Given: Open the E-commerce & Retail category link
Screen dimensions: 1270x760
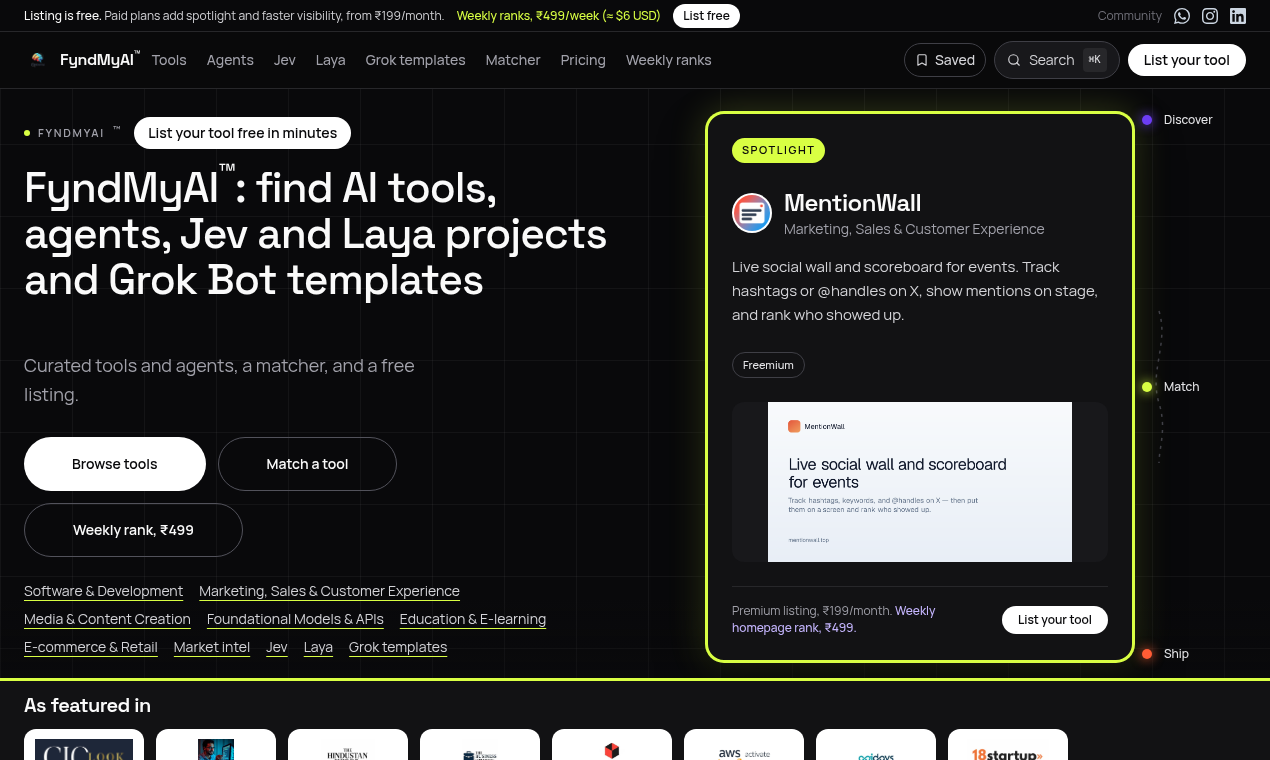Looking at the screenshot, I should point(91,648).
